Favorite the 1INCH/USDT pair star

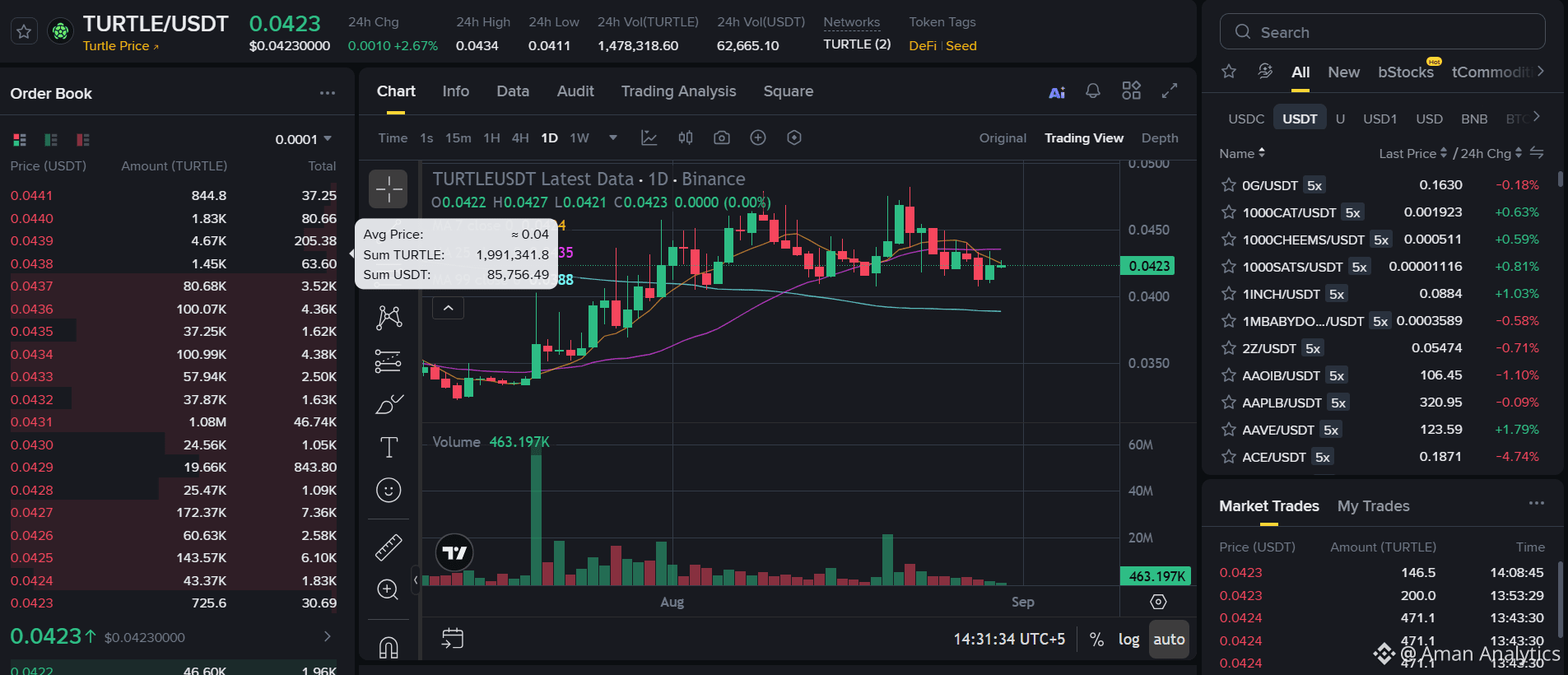click(x=1229, y=294)
